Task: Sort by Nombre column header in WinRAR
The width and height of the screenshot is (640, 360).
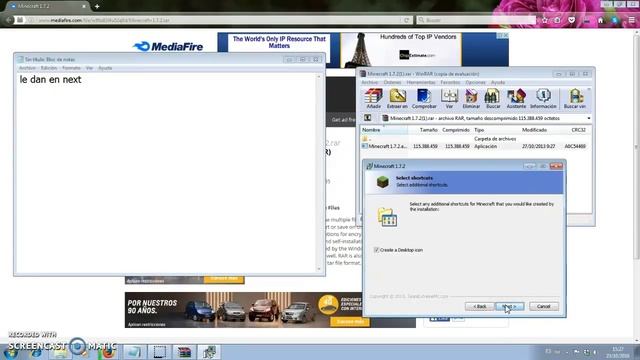Action: point(384,130)
